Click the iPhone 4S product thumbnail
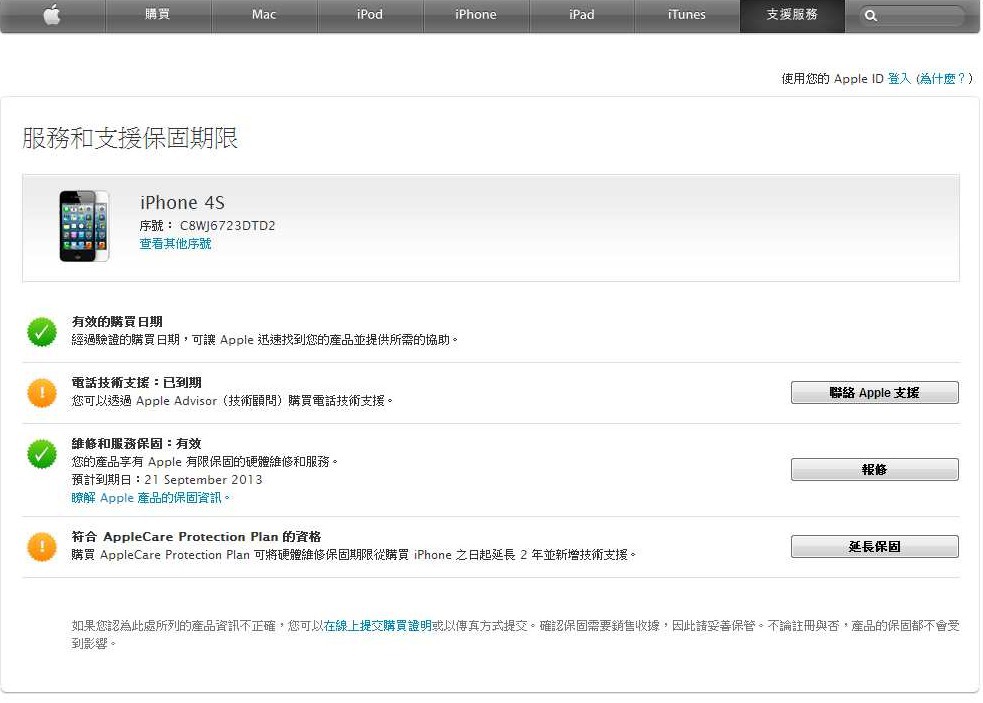Viewport: 983px width, 703px height. point(84,226)
